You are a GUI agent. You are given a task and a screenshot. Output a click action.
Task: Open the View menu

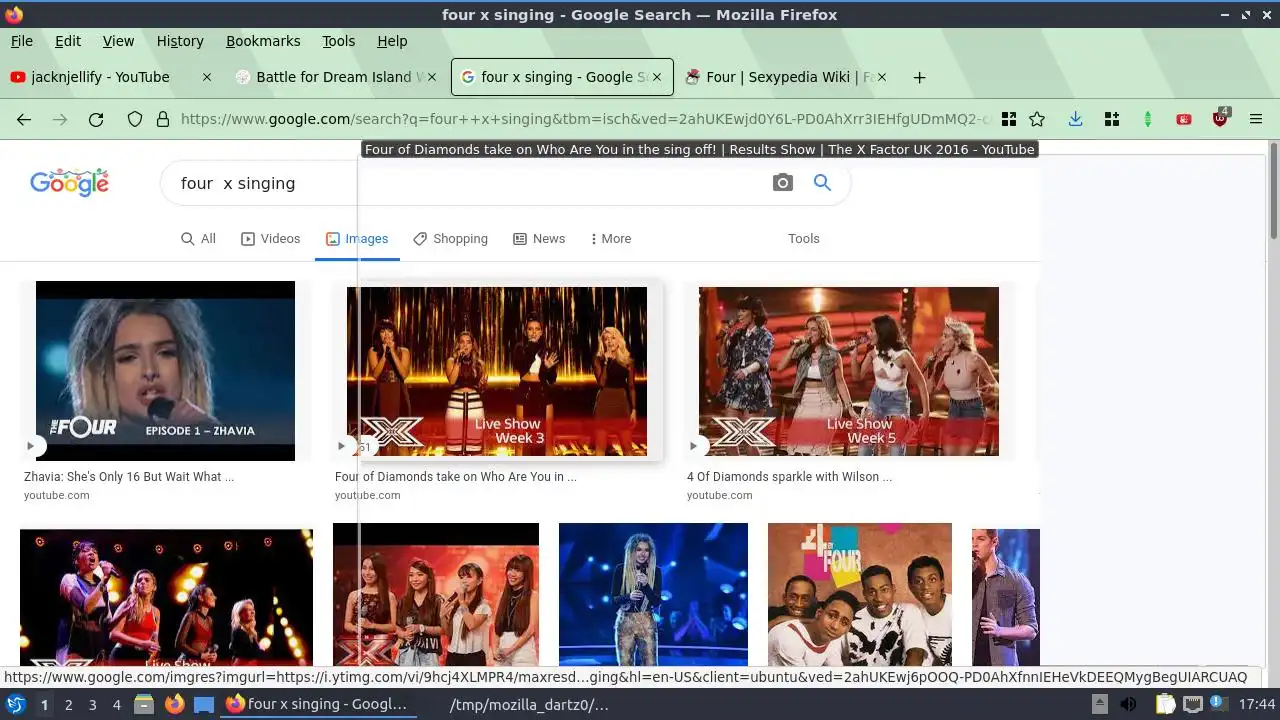(118, 41)
